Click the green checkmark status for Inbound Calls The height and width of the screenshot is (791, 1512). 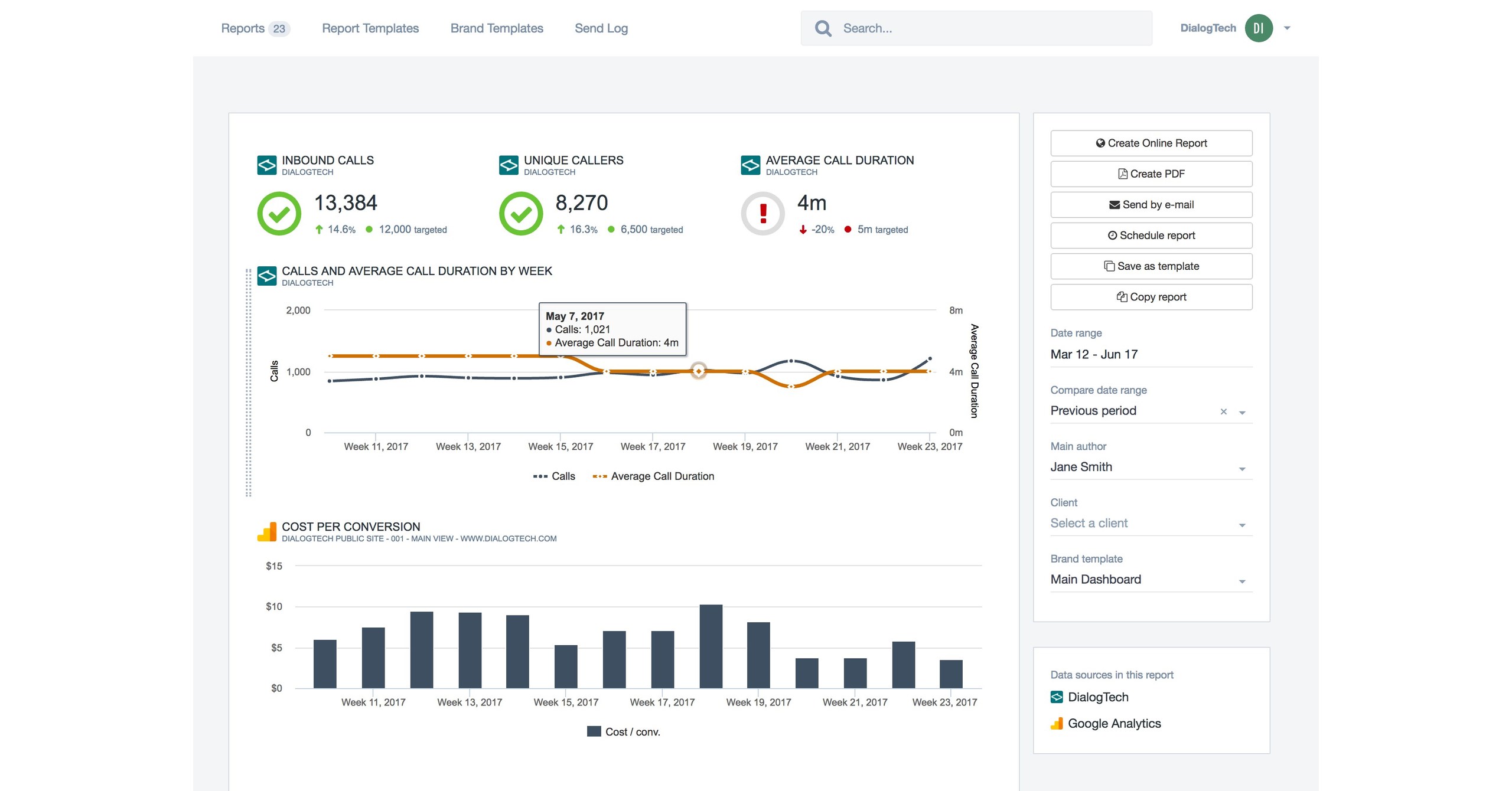279,213
